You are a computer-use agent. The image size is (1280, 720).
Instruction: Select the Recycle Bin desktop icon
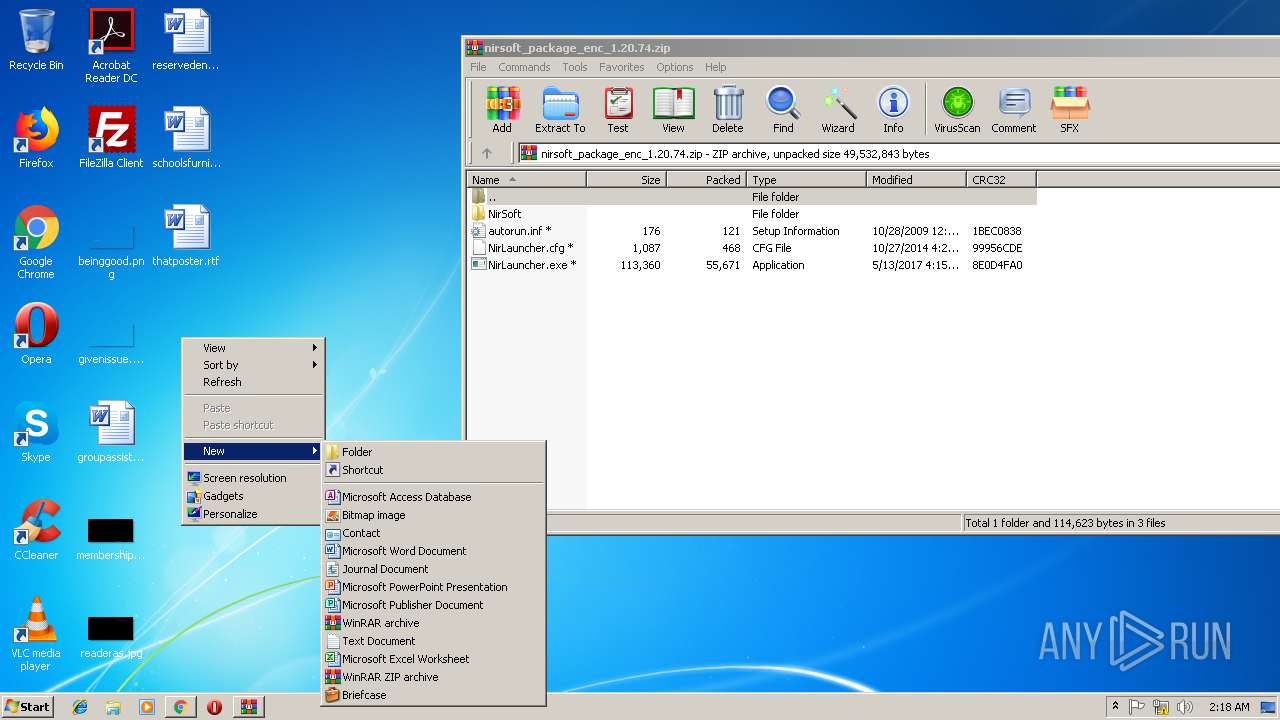36,40
